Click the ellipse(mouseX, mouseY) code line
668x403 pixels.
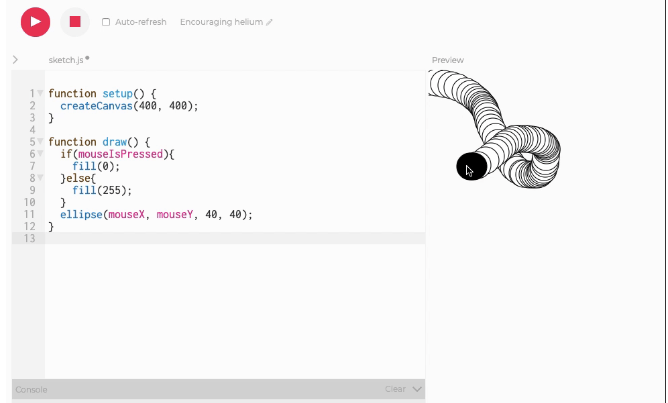[156, 215]
